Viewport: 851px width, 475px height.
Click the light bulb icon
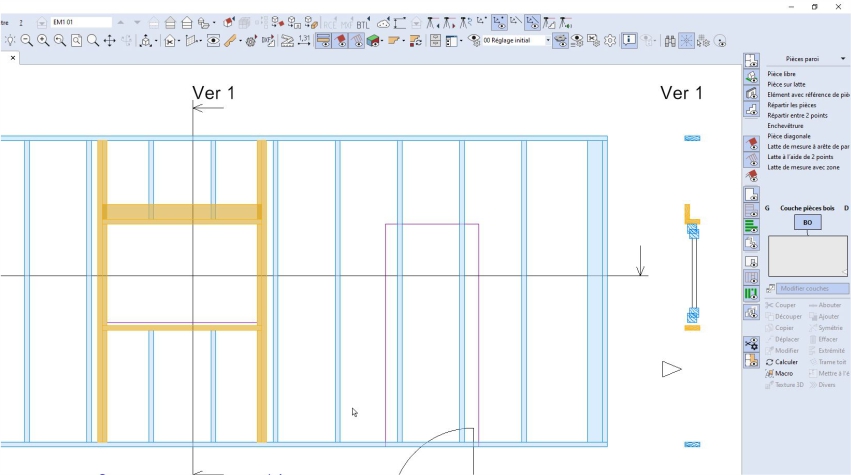click(10, 41)
